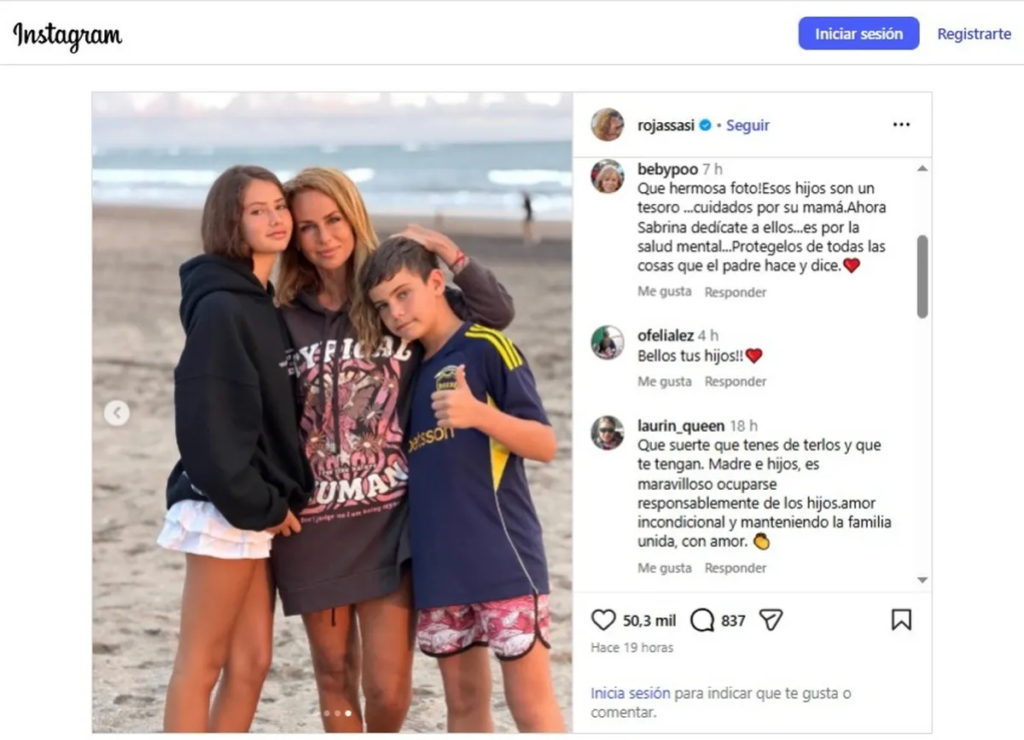
Task: Open the three-dot more options menu
Action: (901, 125)
